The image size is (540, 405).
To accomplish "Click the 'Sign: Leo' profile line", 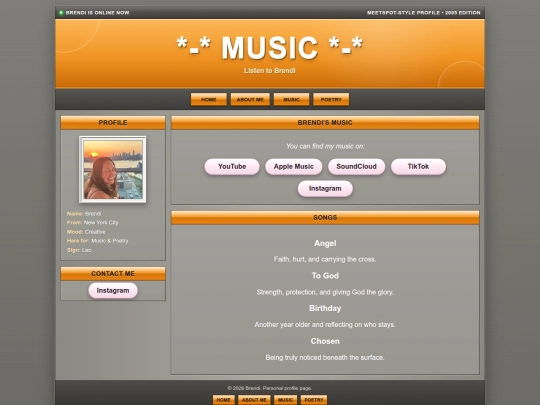I will (x=79, y=250).
